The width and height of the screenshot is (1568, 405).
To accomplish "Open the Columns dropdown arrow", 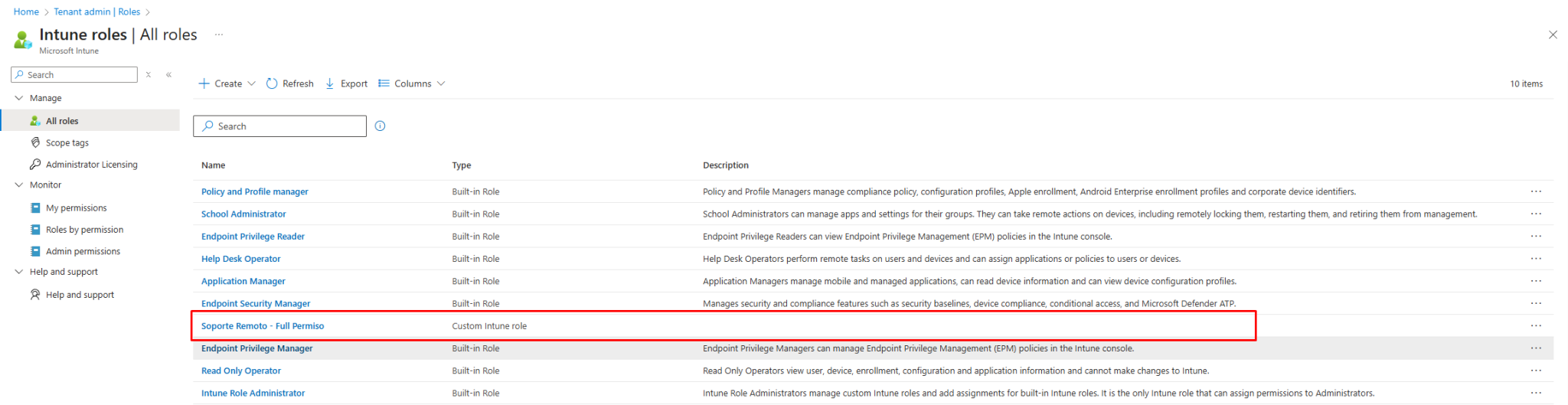I will pos(441,83).
